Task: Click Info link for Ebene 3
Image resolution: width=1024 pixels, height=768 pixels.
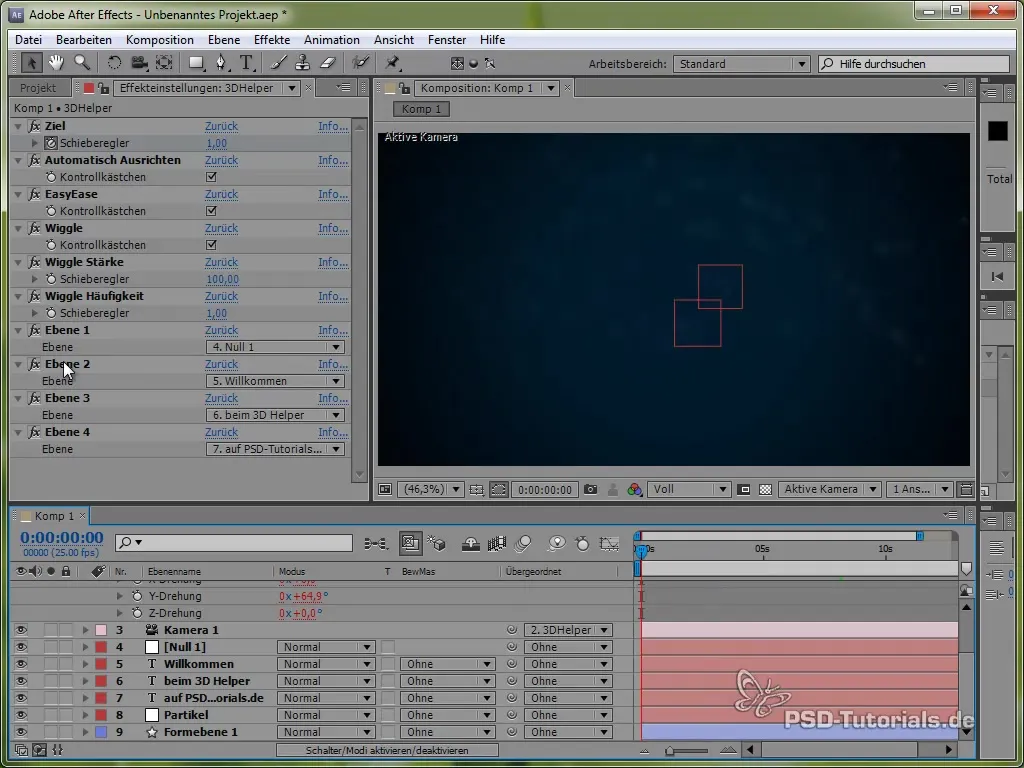Action: 333,398
